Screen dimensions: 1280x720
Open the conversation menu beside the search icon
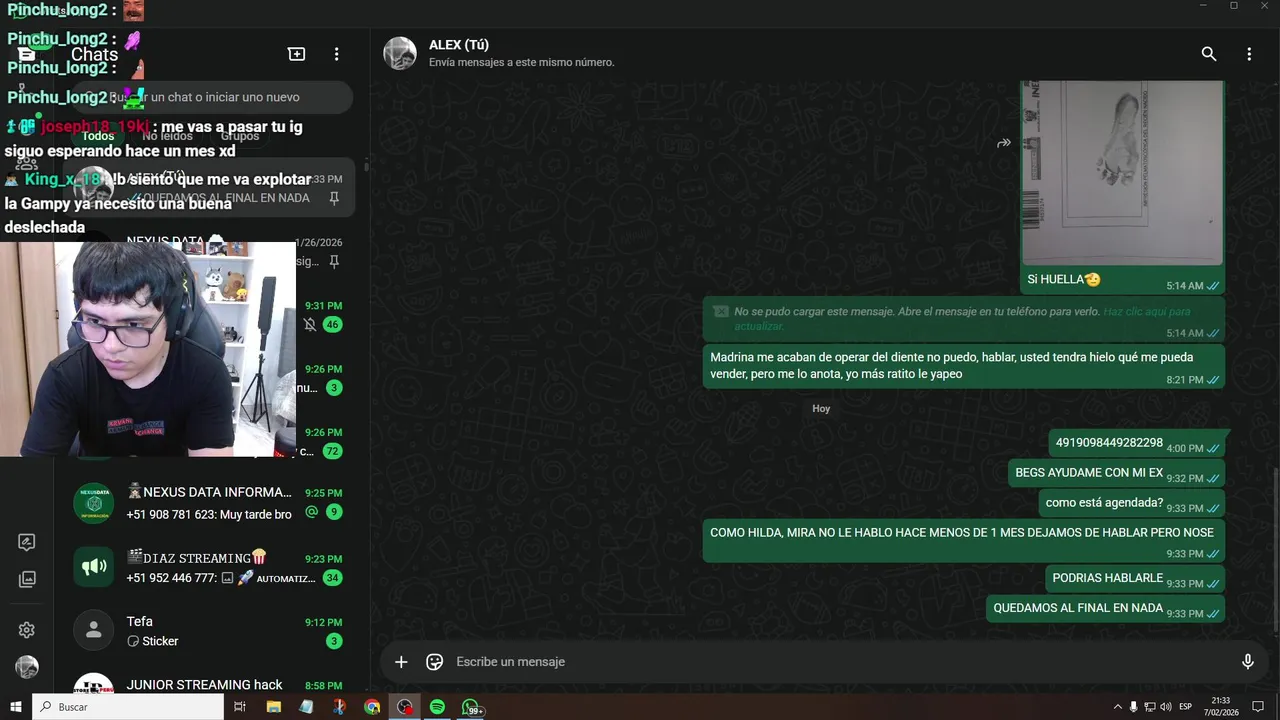(1249, 54)
